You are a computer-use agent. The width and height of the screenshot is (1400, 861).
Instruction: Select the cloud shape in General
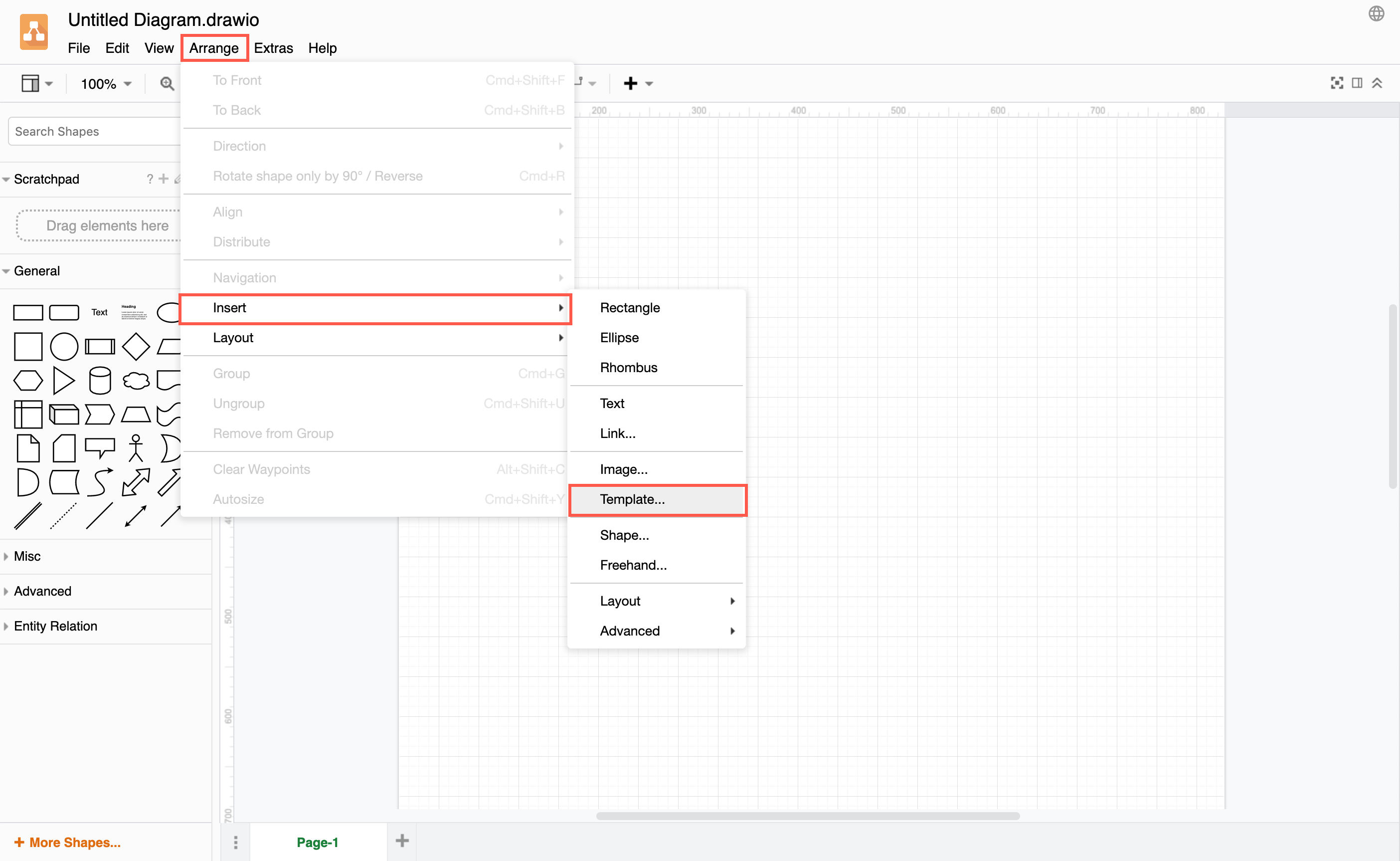tap(136, 381)
